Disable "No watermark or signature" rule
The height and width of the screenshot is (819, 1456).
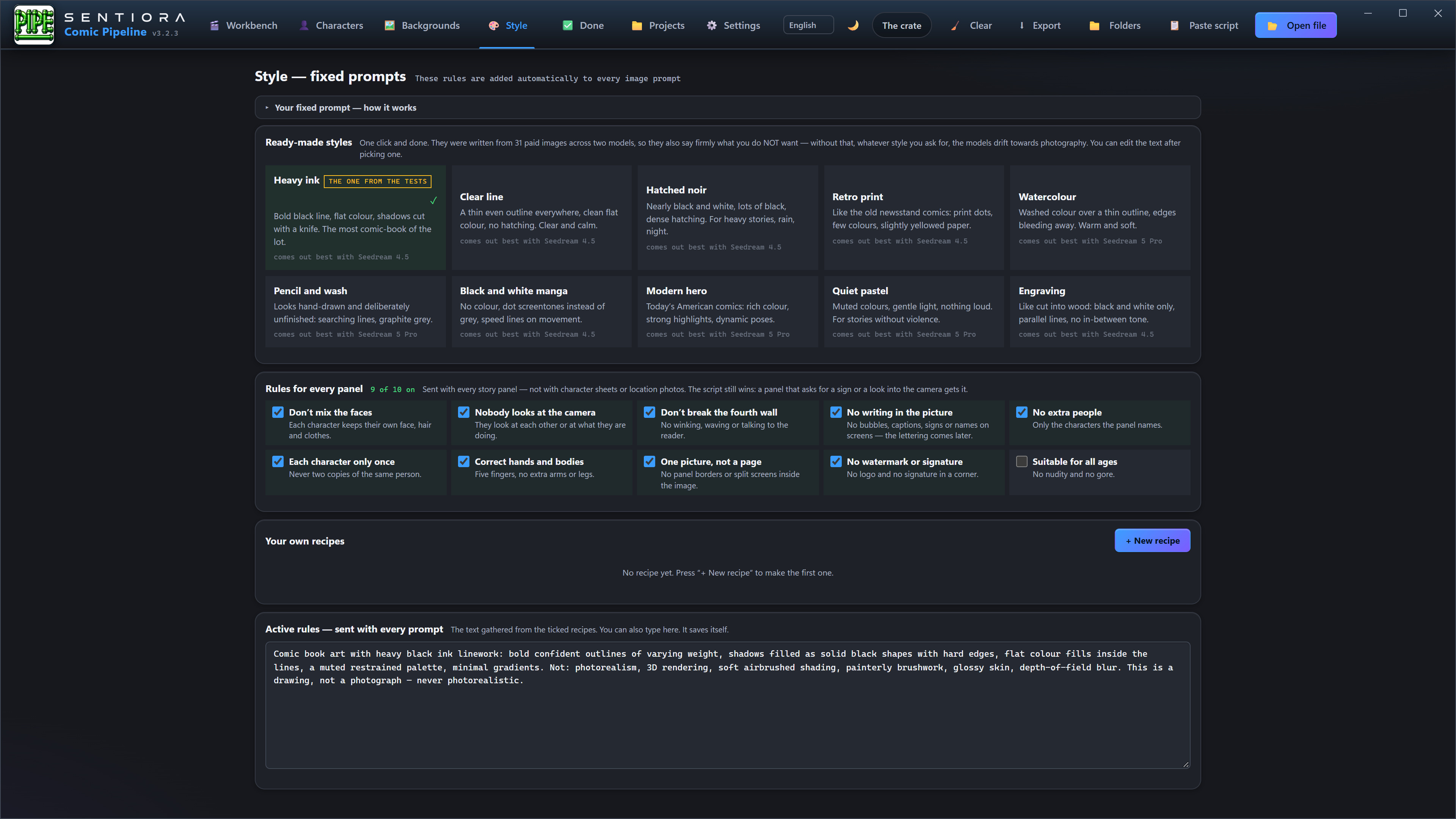pyautogui.click(x=836, y=461)
